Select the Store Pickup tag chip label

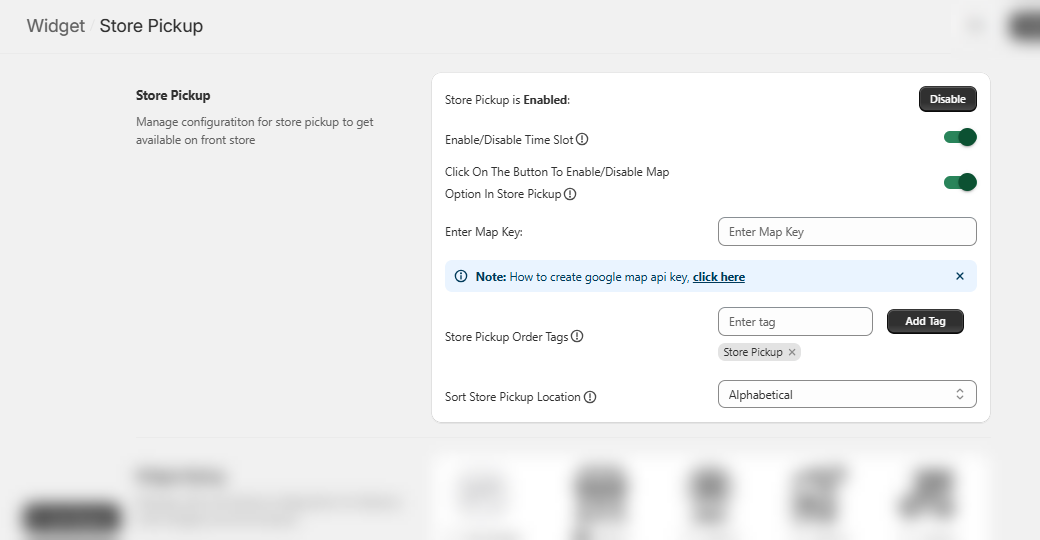pos(752,353)
